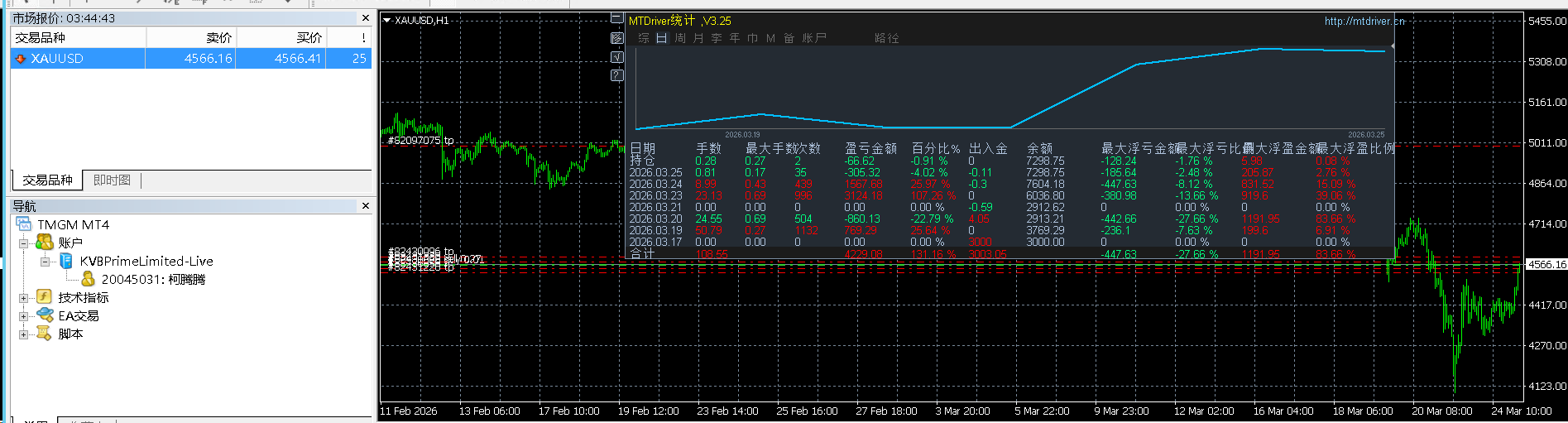Expand the 脚本 tree node
The image size is (1568, 423).
click(x=24, y=334)
